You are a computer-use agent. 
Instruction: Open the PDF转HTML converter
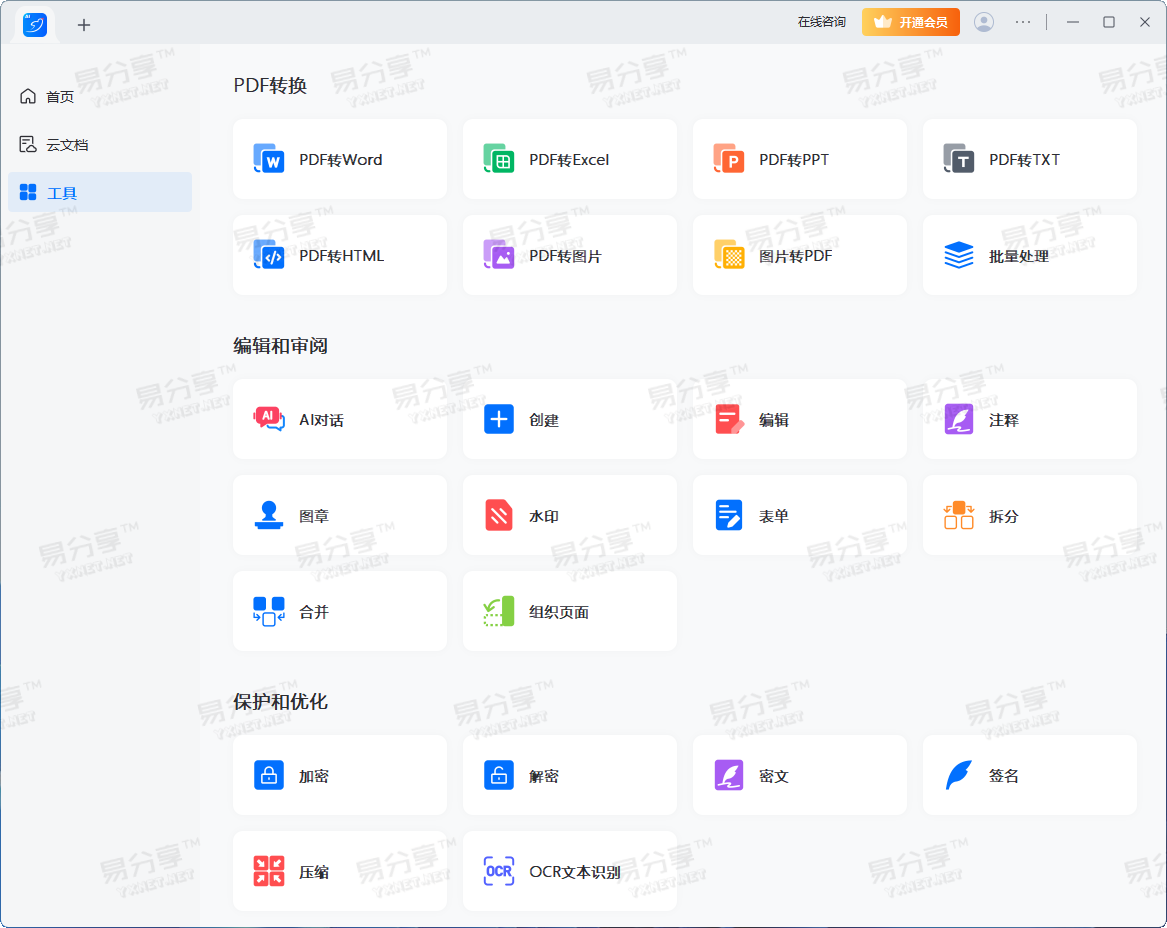click(x=339, y=255)
